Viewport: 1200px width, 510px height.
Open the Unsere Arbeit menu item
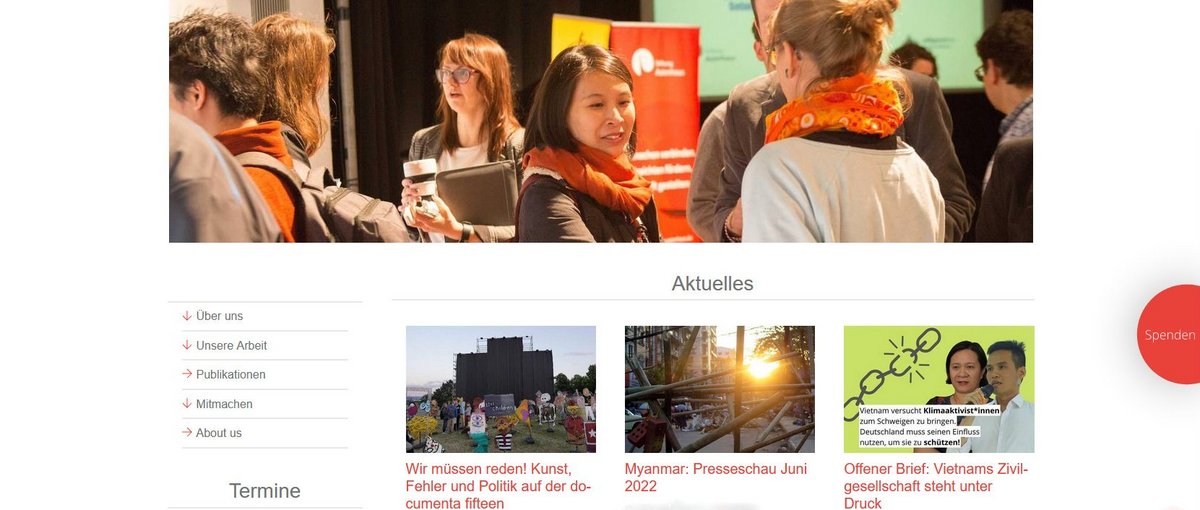coord(232,346)
